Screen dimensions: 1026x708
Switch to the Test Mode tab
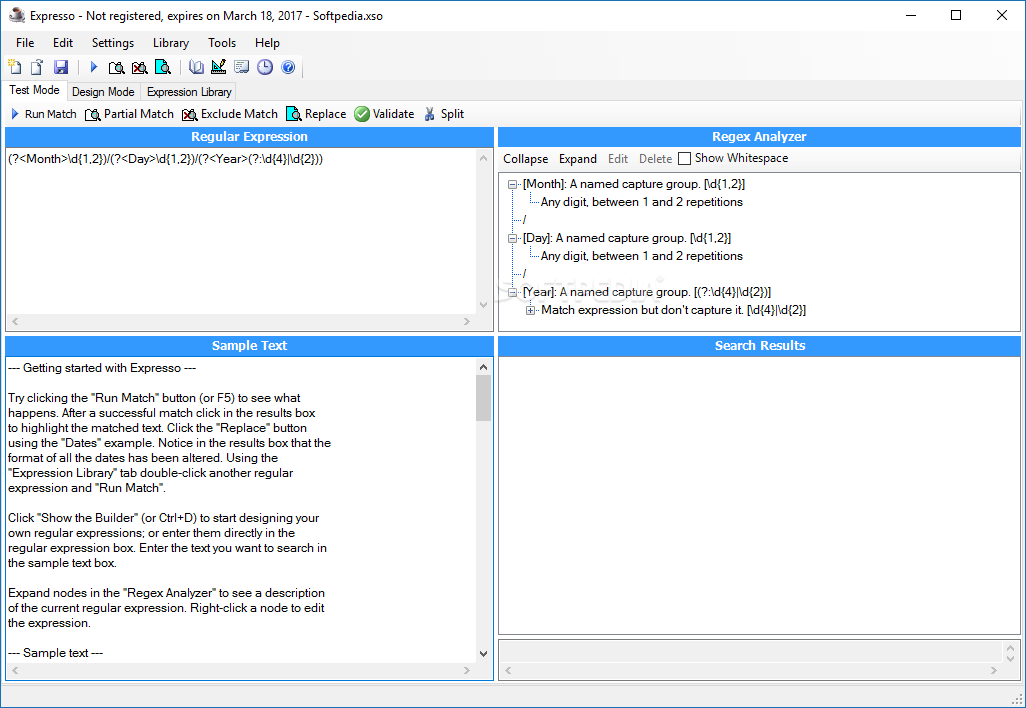coord(34,90)
